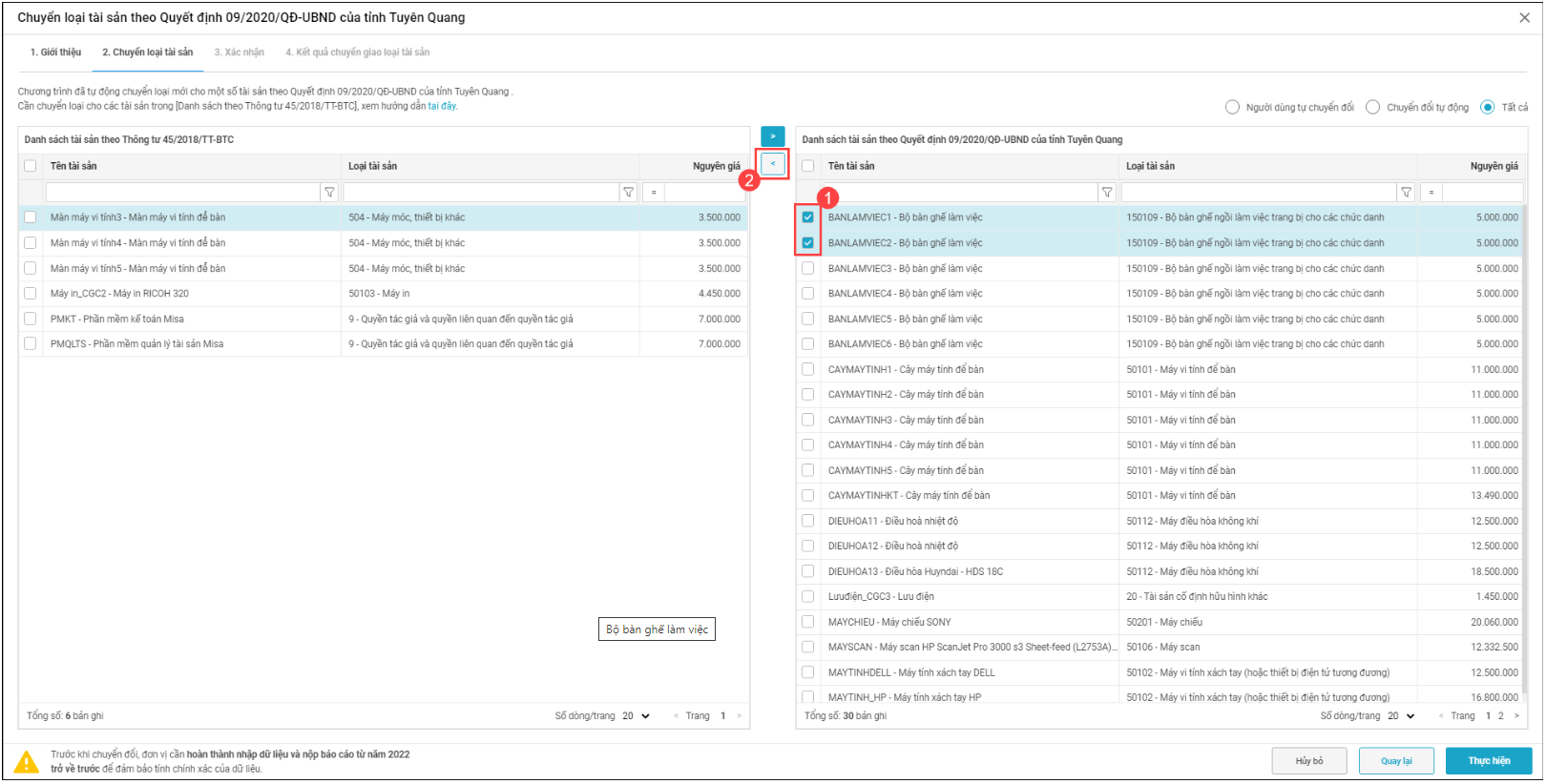1546x784 pixels.
Task: Switch to the '1. Giới thiệu' tab
Action: tap(55, 52)
